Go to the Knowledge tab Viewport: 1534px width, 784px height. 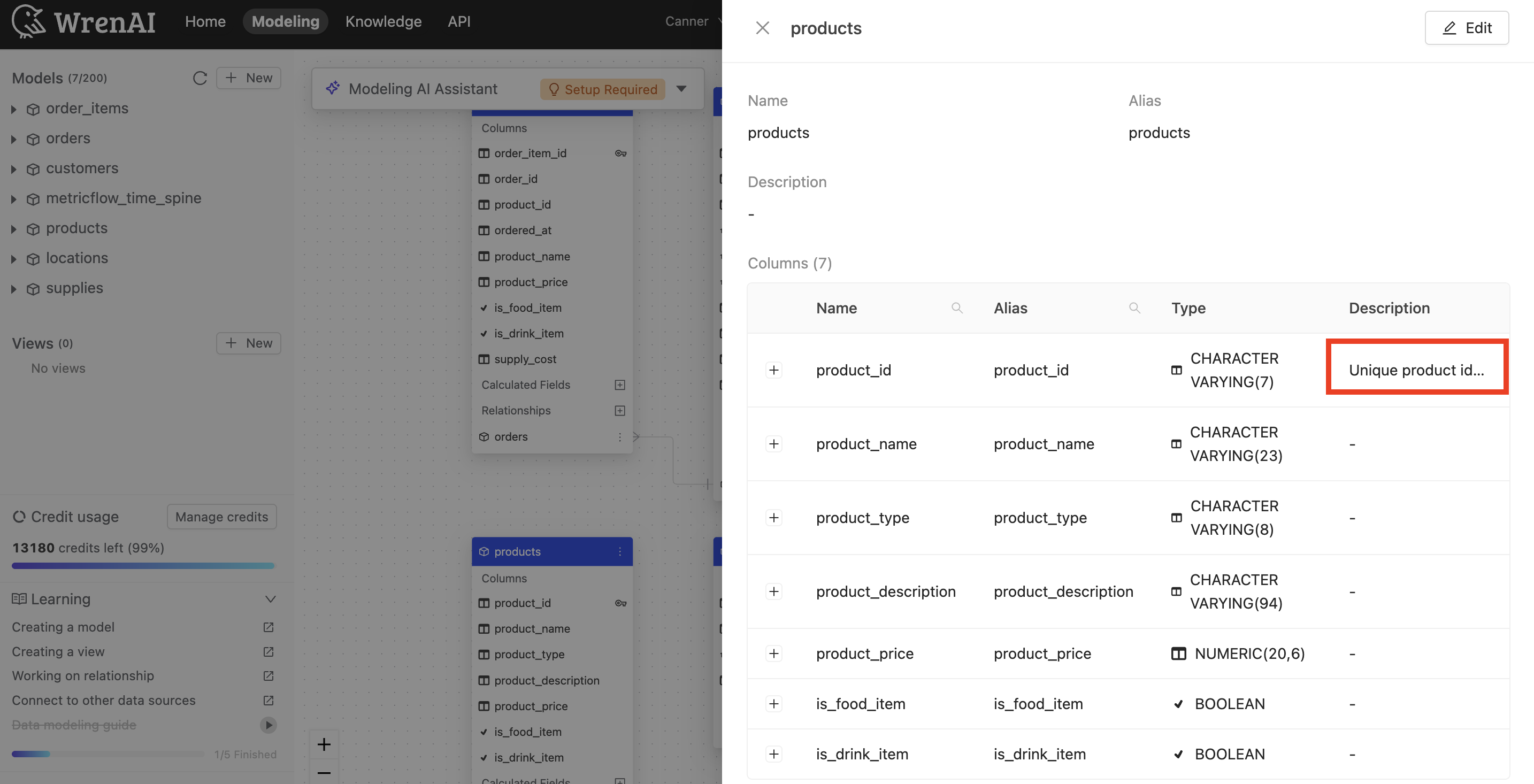[383, 21]
